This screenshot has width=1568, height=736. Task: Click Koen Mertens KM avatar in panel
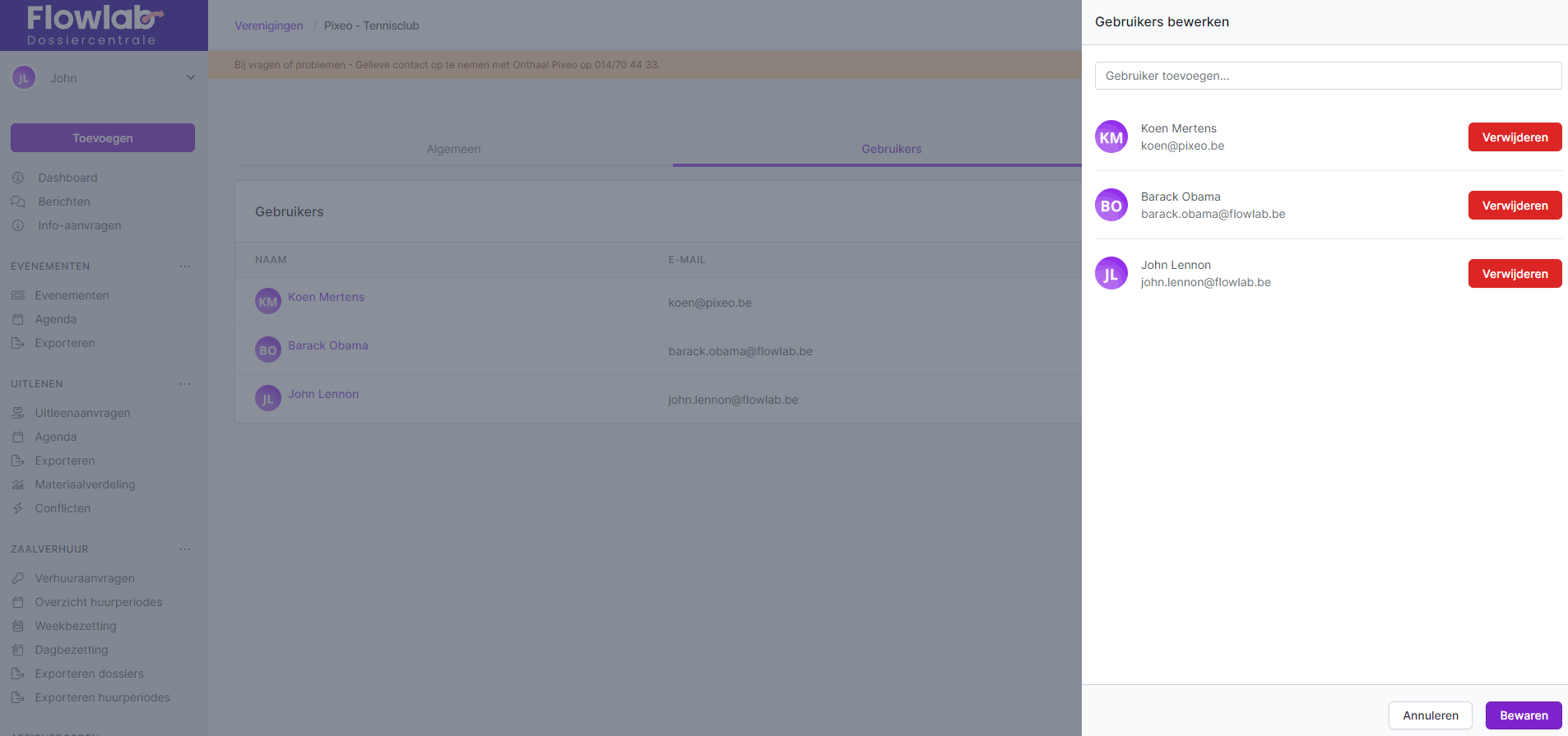click(x=1111, y=137)
